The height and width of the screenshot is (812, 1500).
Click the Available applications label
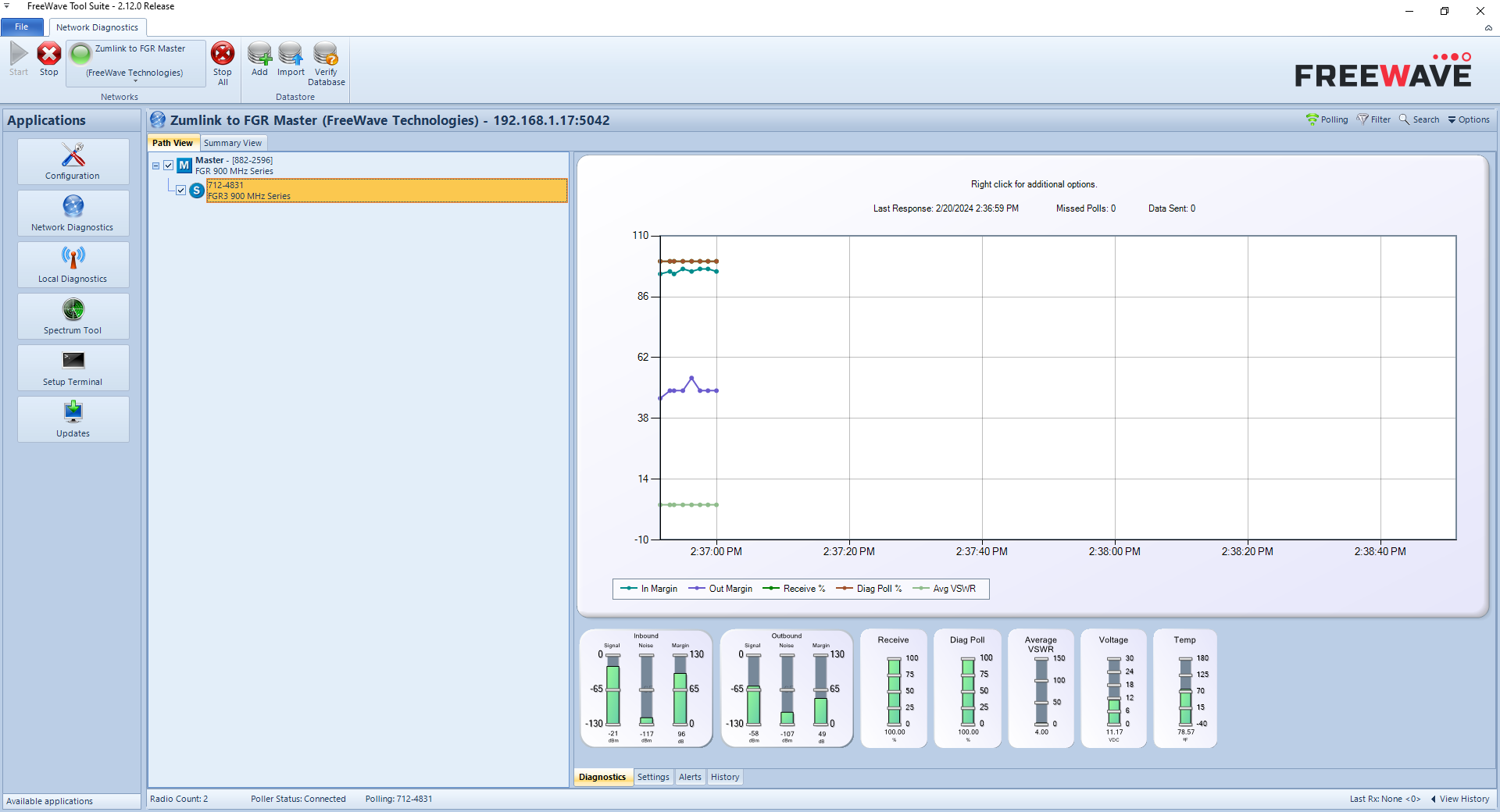click(49, 801)
